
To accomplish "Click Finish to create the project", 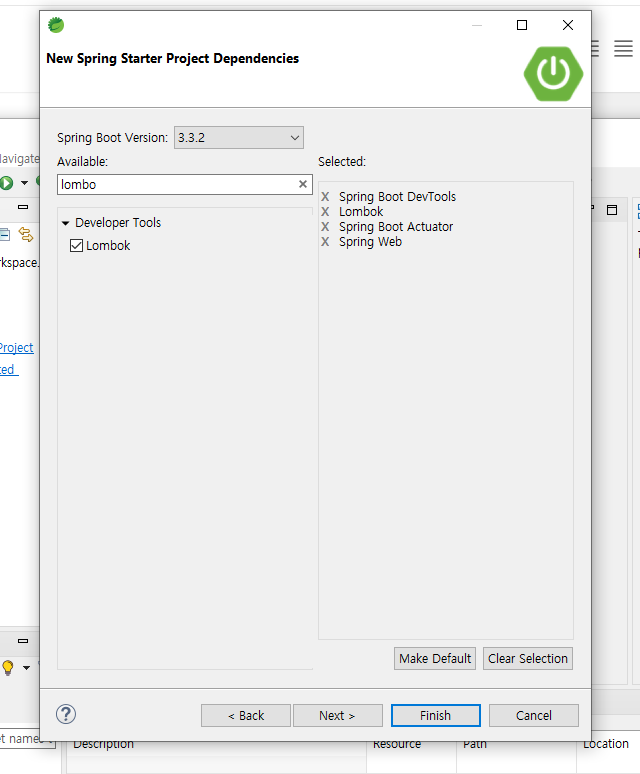I will tap(435, 715).
